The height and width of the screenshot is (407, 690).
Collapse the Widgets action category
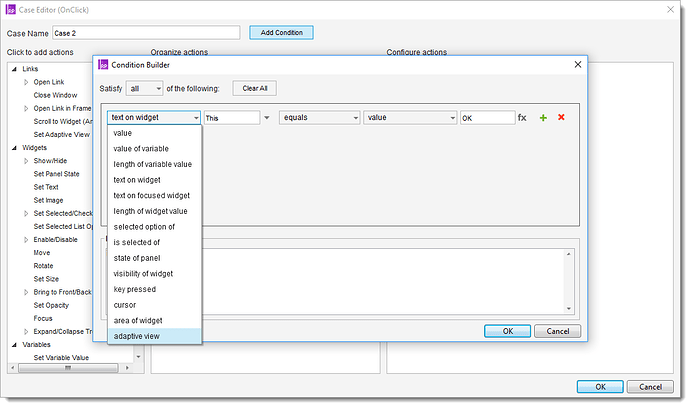[x=14, y=147]
